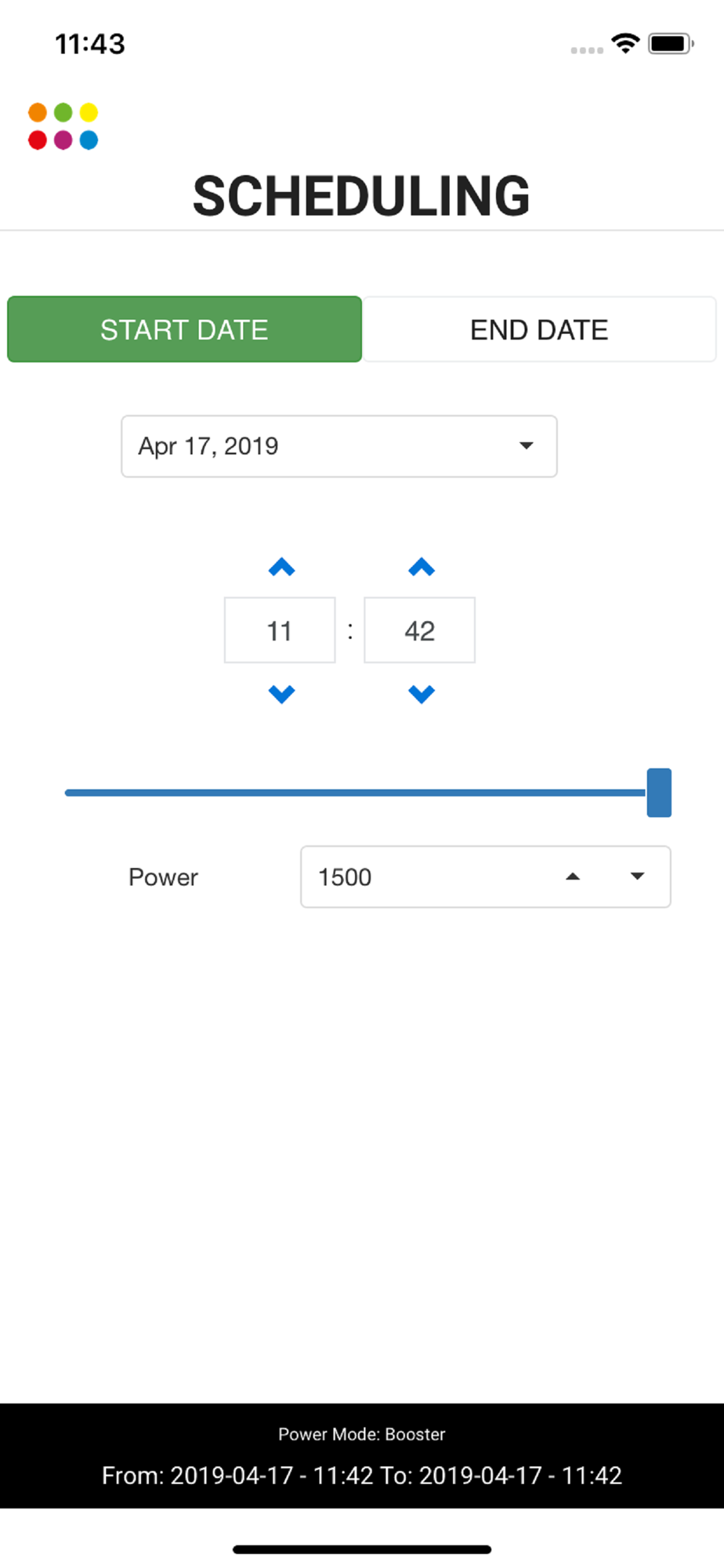Image resolution: width=724 pixels, height=1568 pixels.
Task: Lower Power value with down triangle
Action: pyautogui.click(x=638, y=877)
